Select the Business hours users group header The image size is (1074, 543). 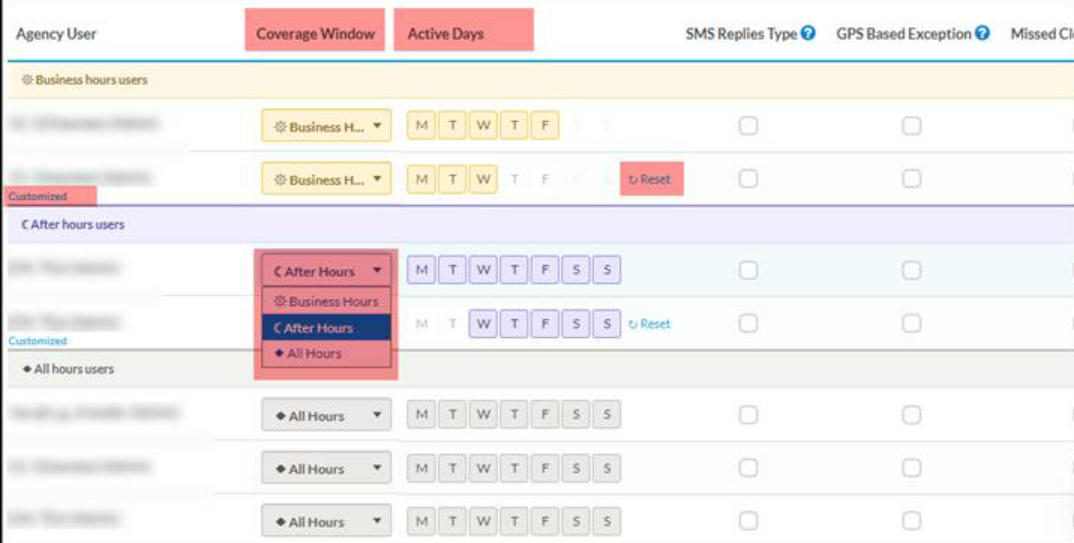(540, 80)
